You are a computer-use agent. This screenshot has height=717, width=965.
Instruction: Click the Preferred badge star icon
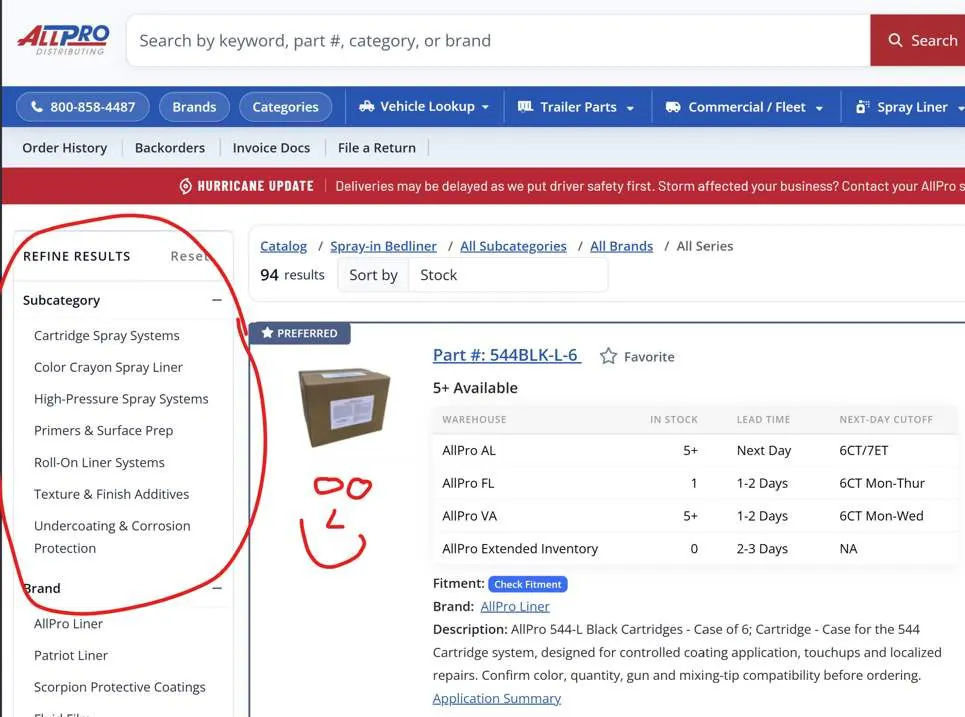[x=267, y=332]
